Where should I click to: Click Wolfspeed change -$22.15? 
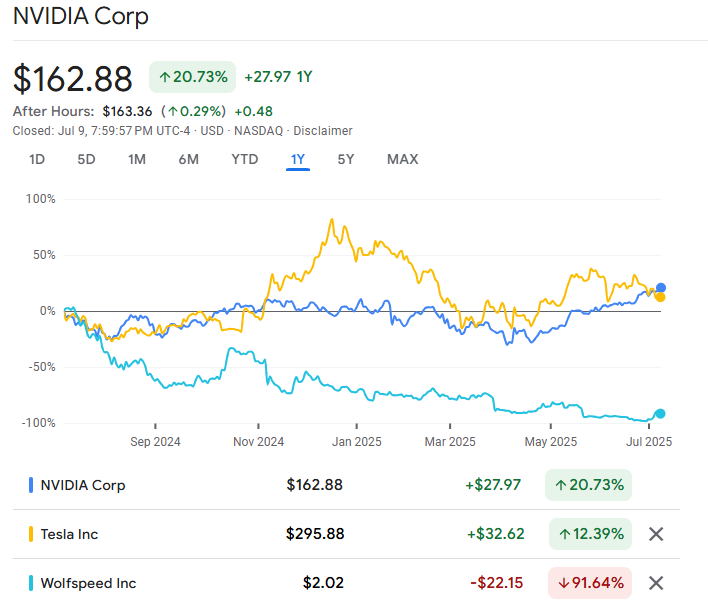(497, 583)
